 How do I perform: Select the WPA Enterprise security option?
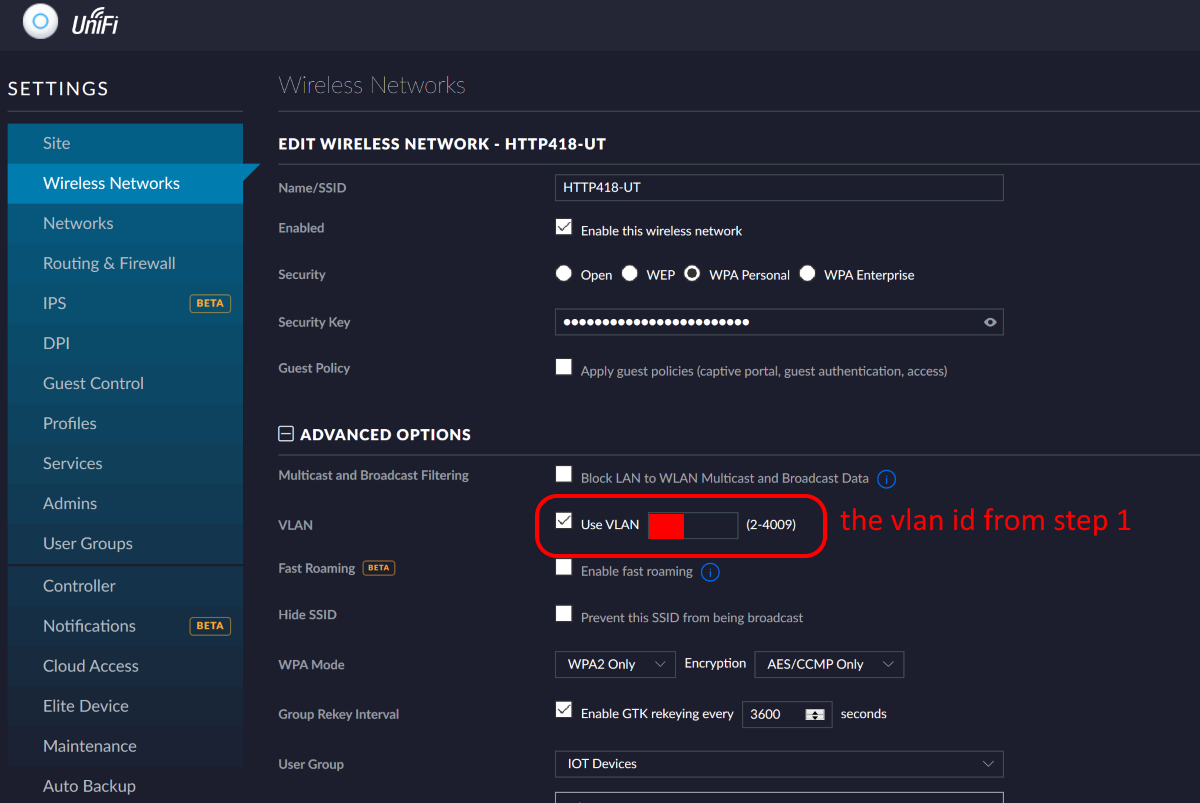[x=807, y=274]
